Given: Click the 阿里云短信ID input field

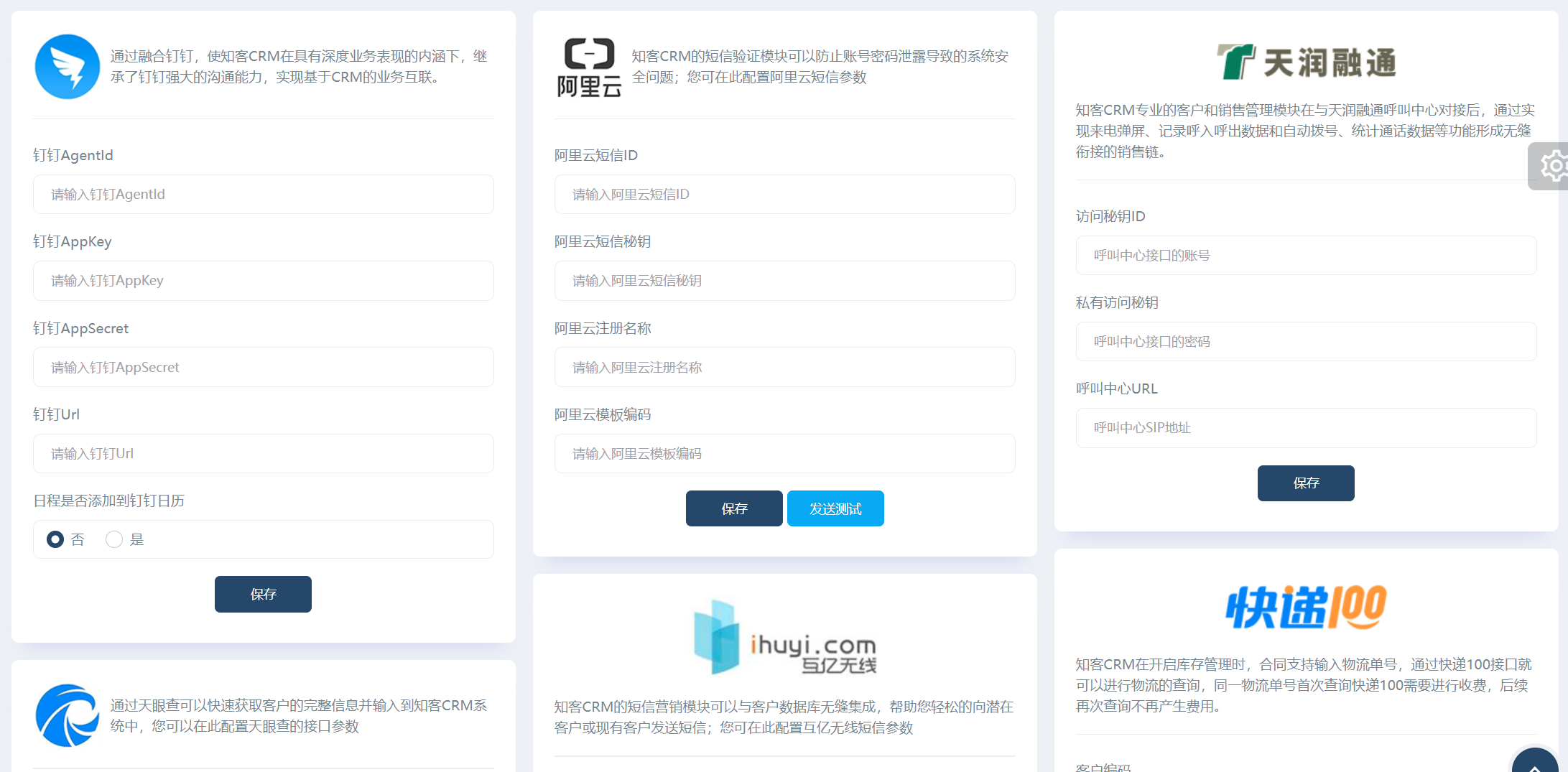Looking at the screenshot, I should point(784,194).
